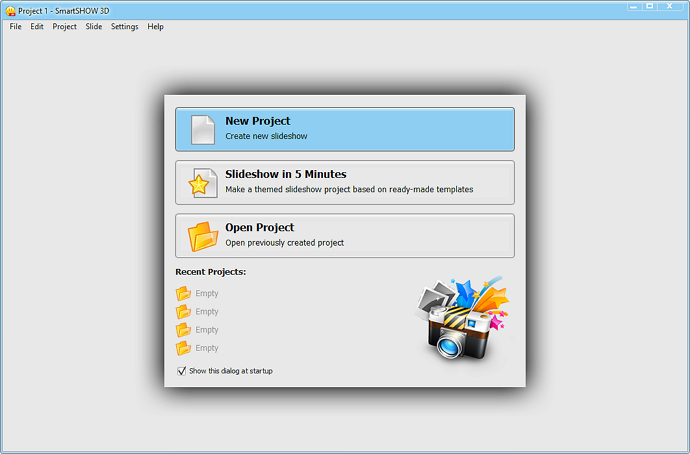Viewport: 690px width, 454px height.
Task: Open the File menu
Action: tap(15, 26)
